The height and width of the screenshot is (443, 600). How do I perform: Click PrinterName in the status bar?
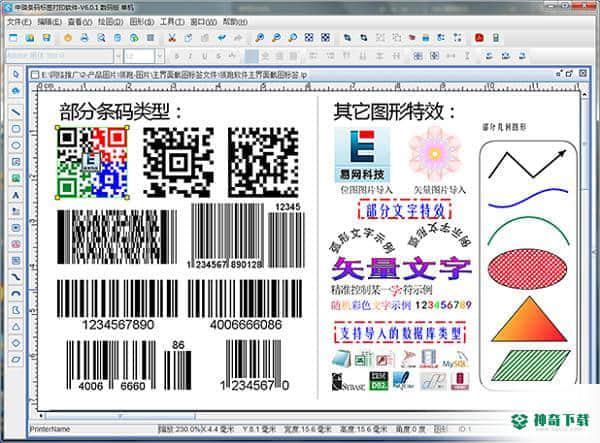(50, 429)
